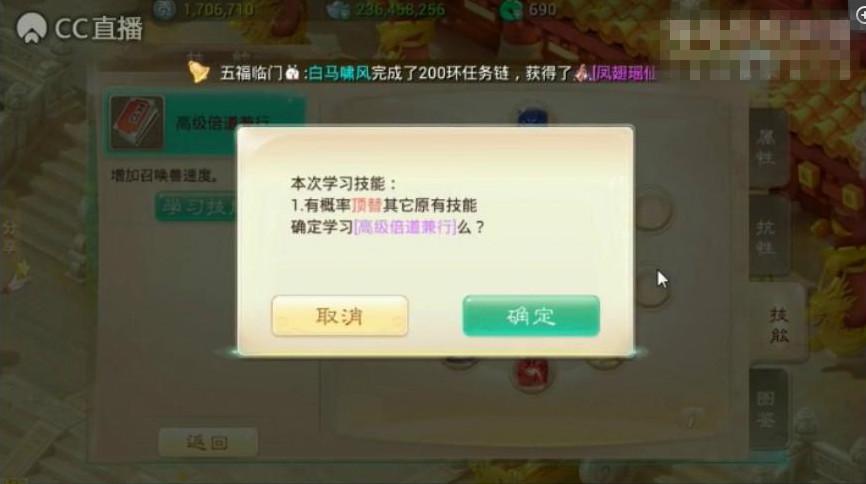Select the red skill slot below dialog
This screenshot has height=484, width=866.
tap(532, 375)
